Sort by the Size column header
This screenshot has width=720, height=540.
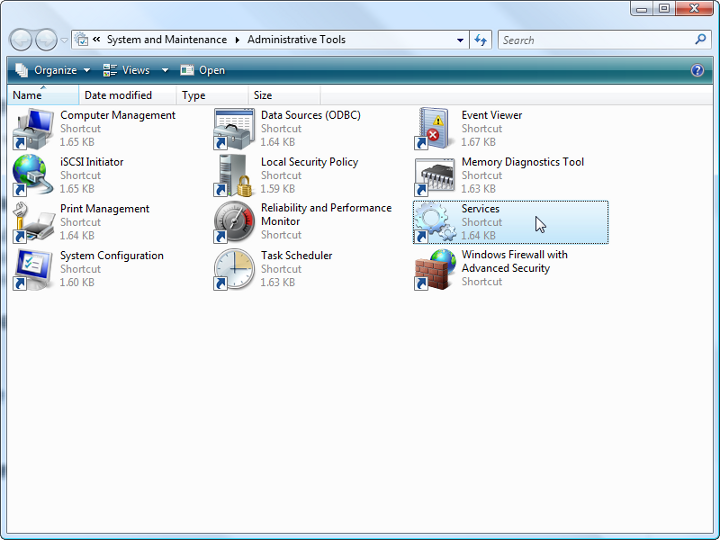click(284, 95)
